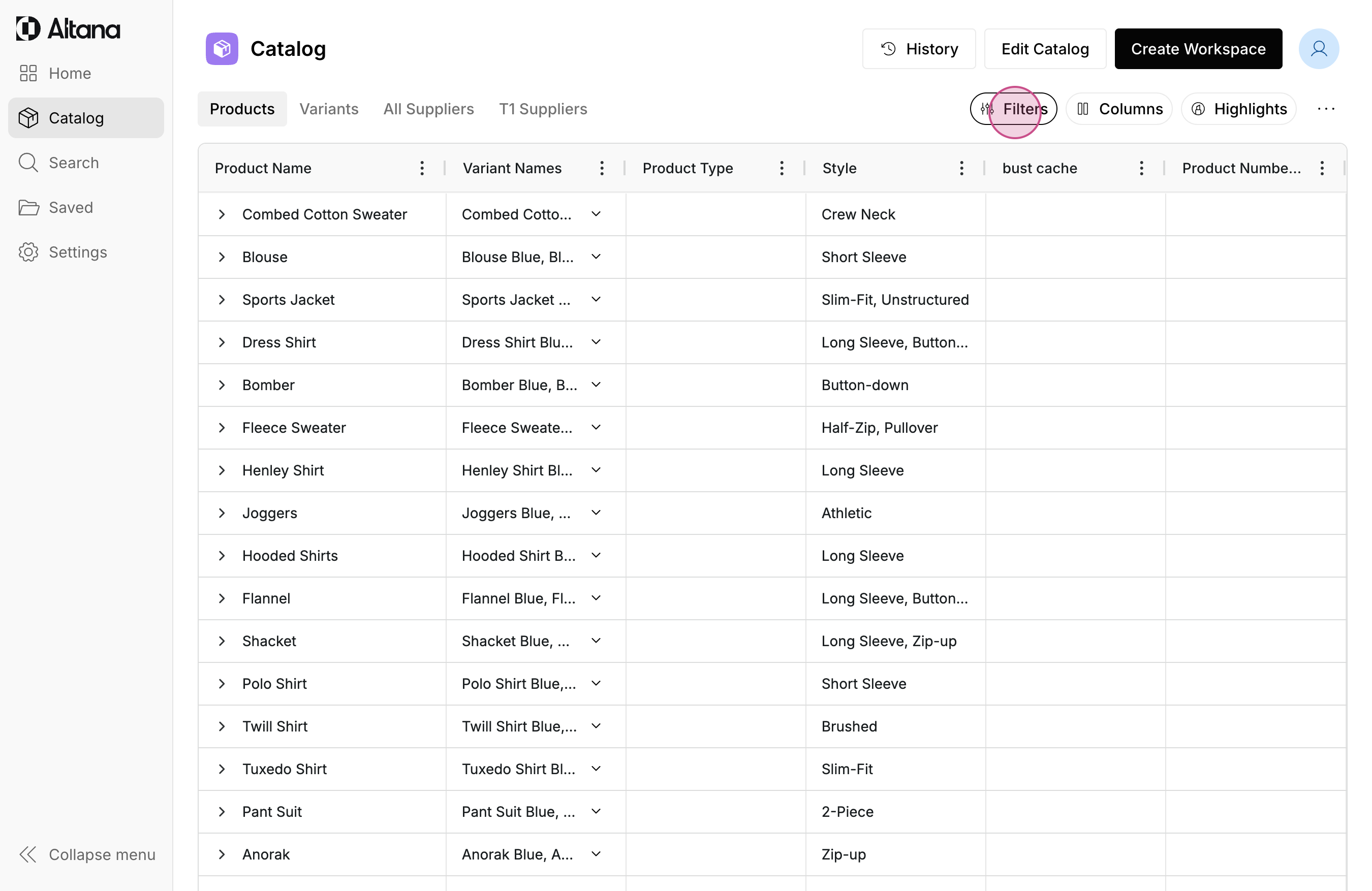
Task: Click the purple Catalog cube icon
Action: [222, 49]
